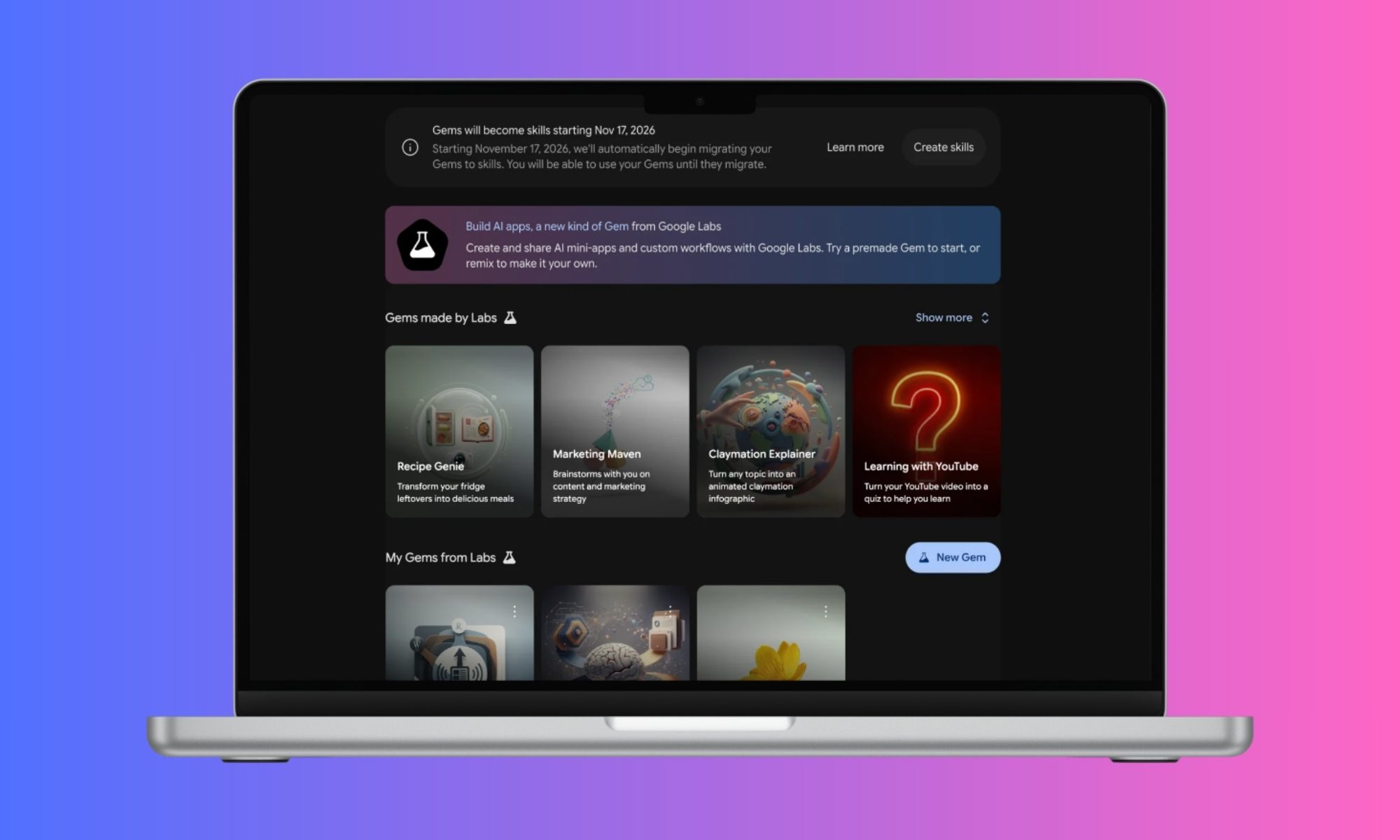Click 'Turn any topic into an animated claymation' text
This screenshot has height=840, width=1400.
(752, 486)
